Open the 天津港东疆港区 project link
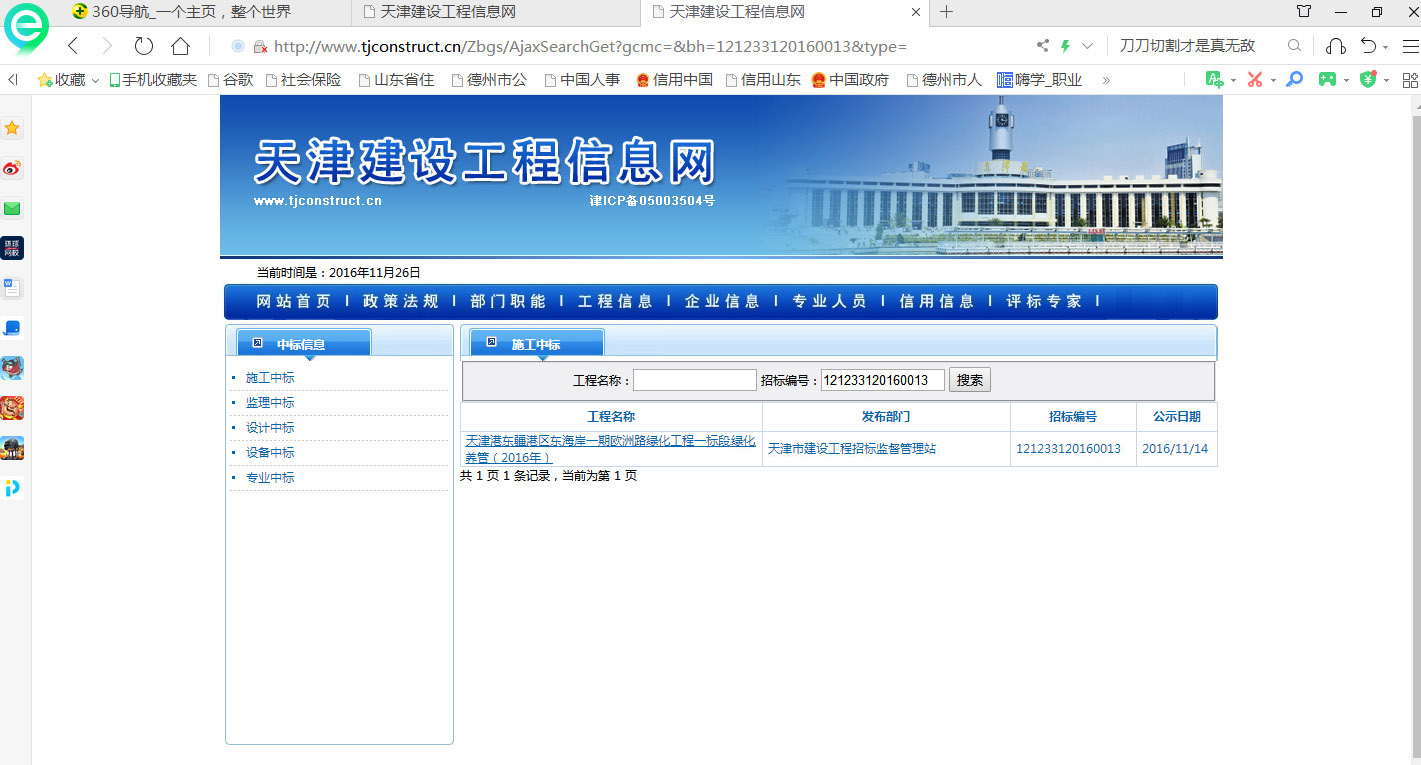The height and width of the screenshot is (765, 1421). 610,449
